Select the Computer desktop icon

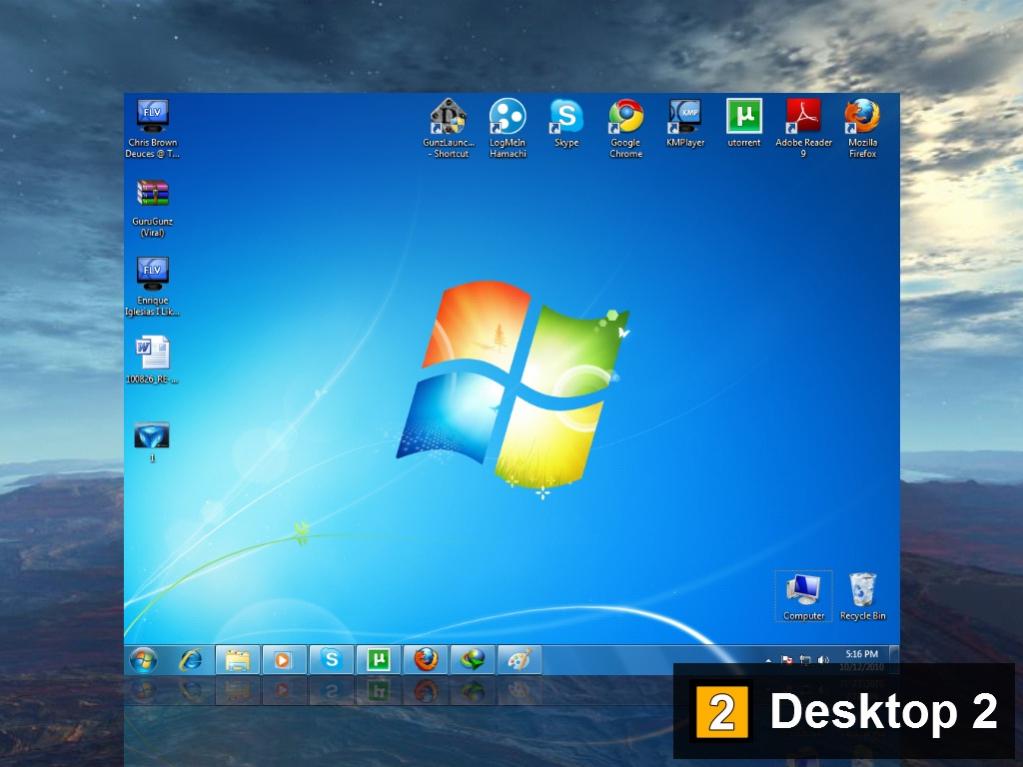tap(803, 596)
